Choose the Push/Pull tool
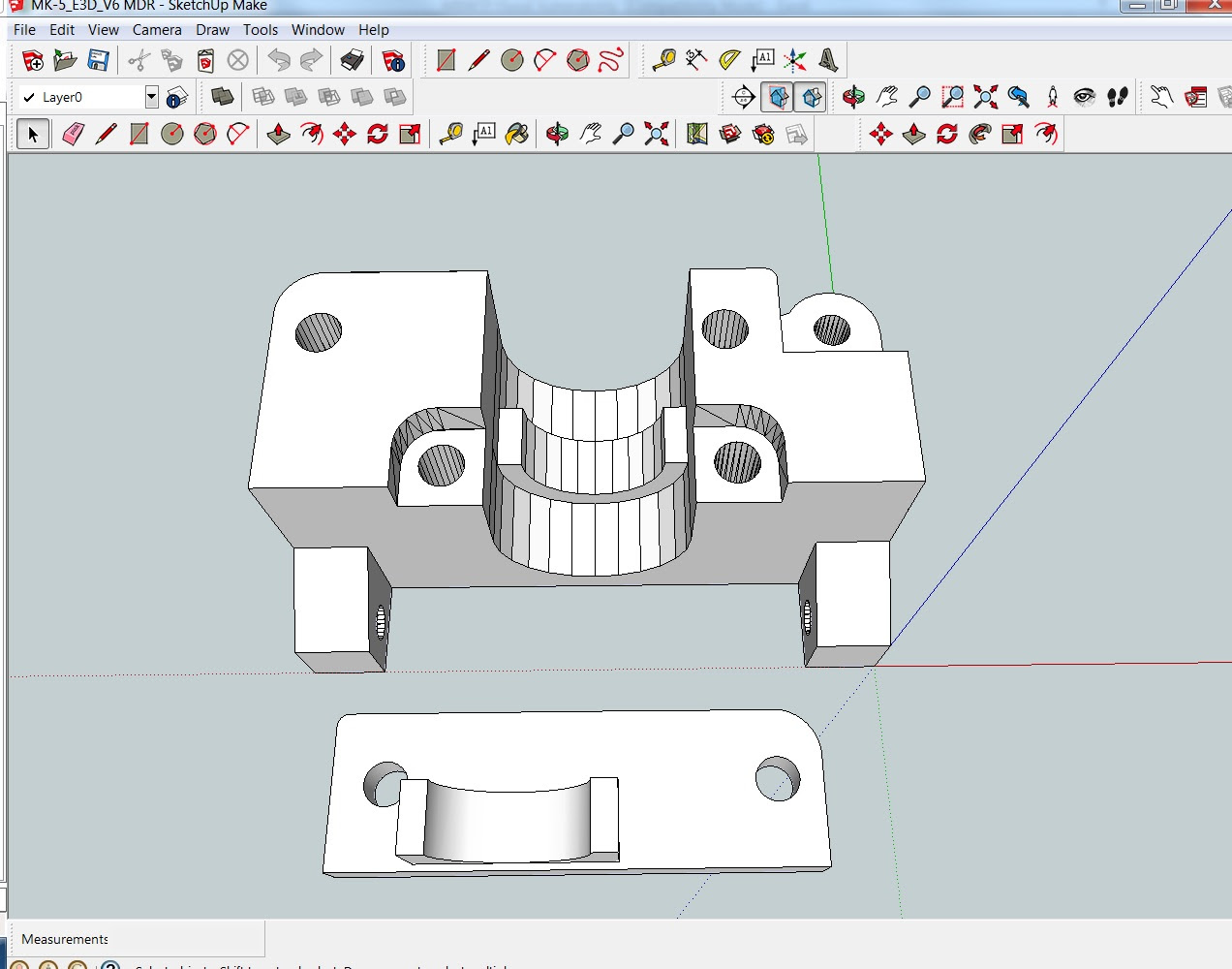Viewport: 1232px width, 969px height. pyautogui.click(x=278, y=134)
